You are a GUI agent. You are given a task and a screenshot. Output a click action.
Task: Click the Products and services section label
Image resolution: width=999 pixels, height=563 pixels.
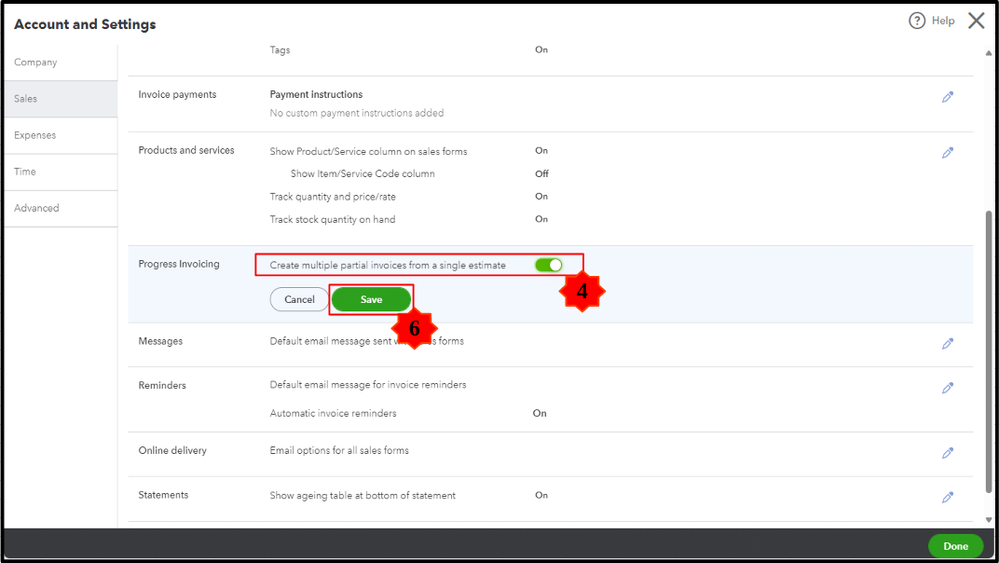186,150
